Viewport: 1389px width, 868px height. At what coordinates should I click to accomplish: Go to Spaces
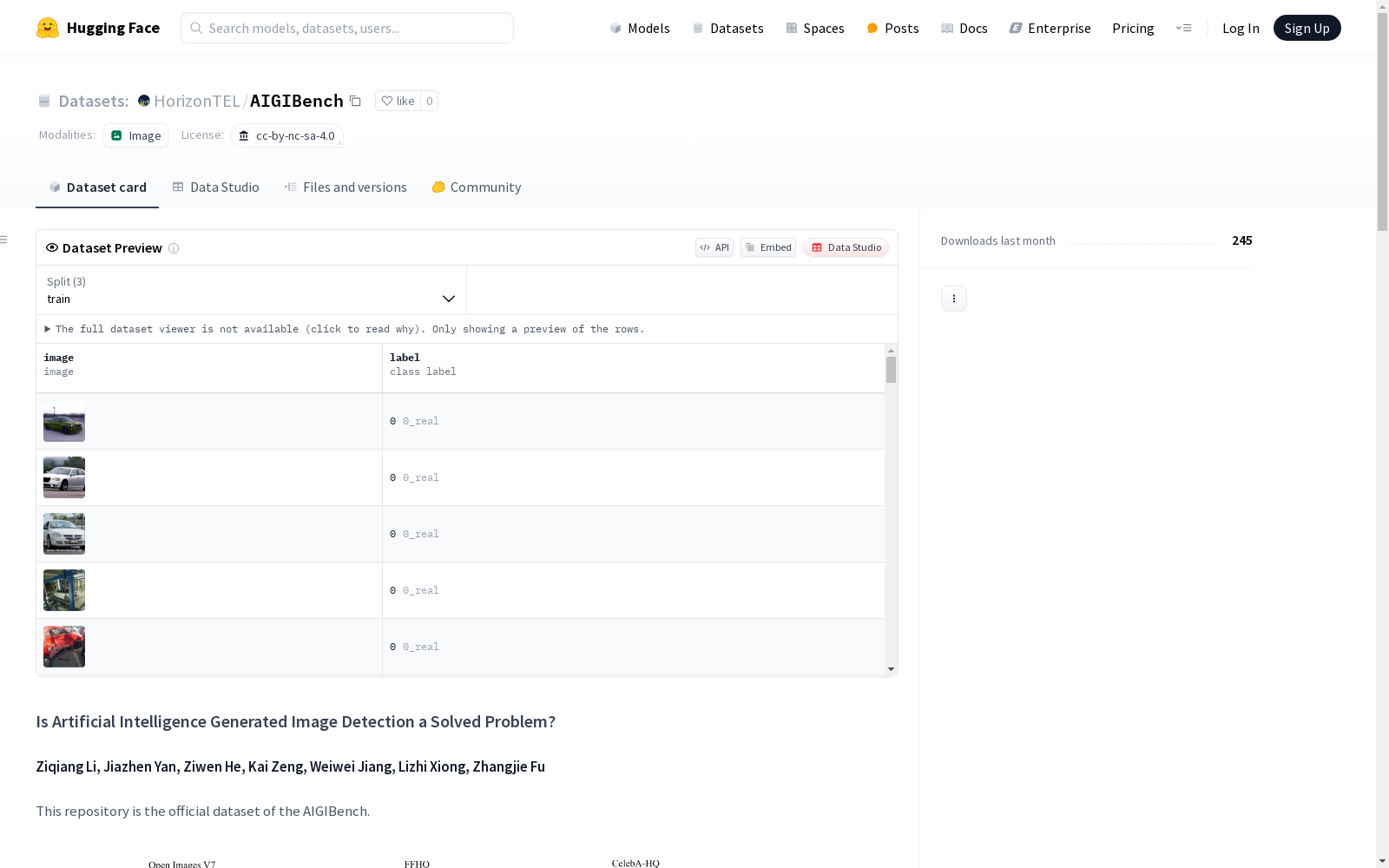814,28
